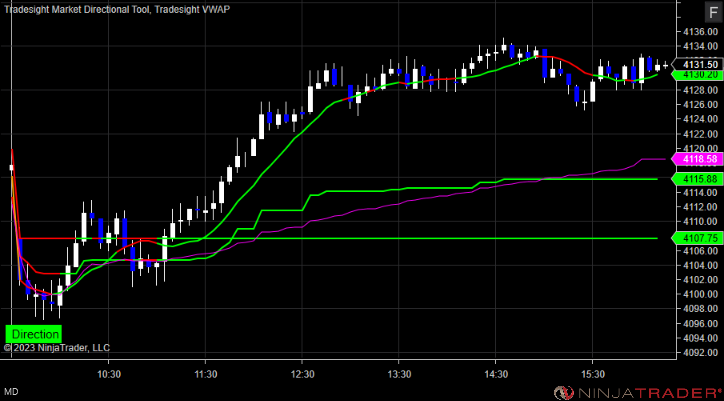Click the 4104.00 price axis label
Image resolution: width=724 pixels, height=401 pixels.
(701, 265)
